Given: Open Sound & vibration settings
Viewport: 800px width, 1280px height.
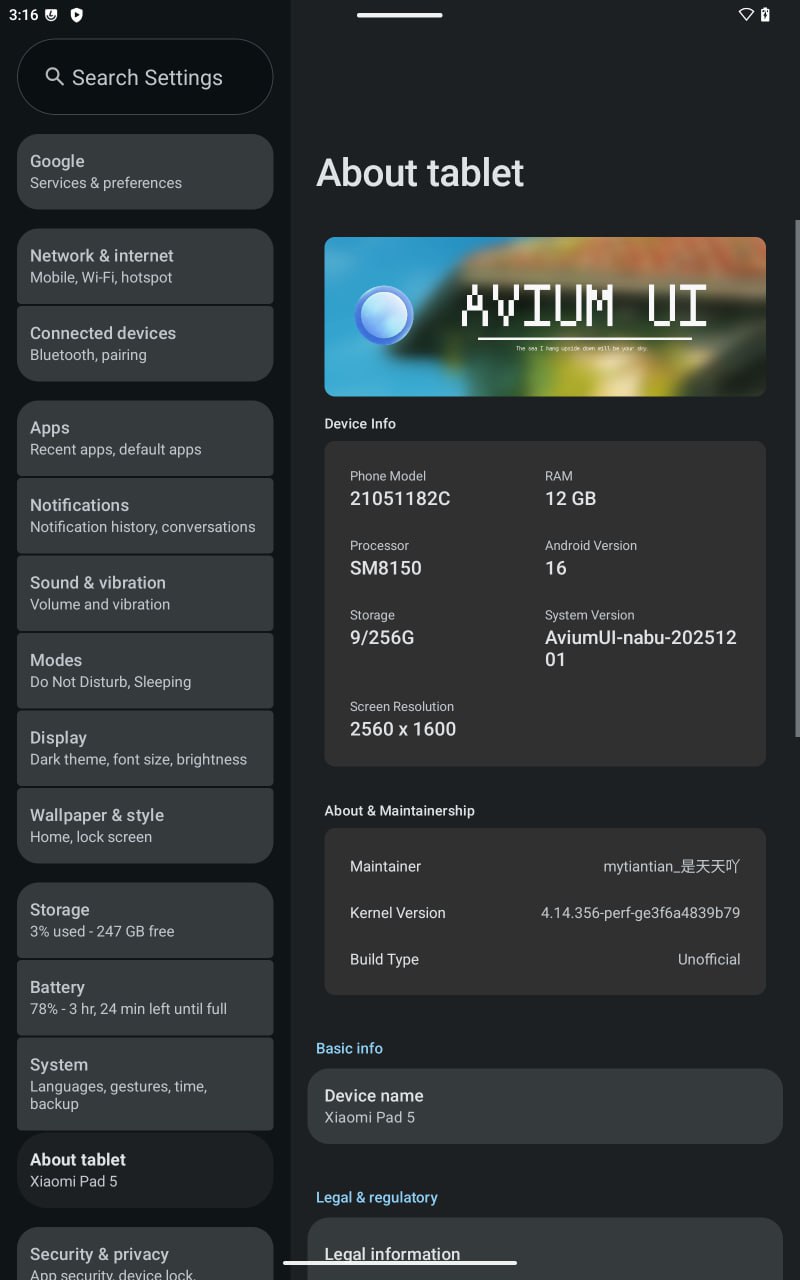Looking at the screenshot, I should tap(145, 593).
